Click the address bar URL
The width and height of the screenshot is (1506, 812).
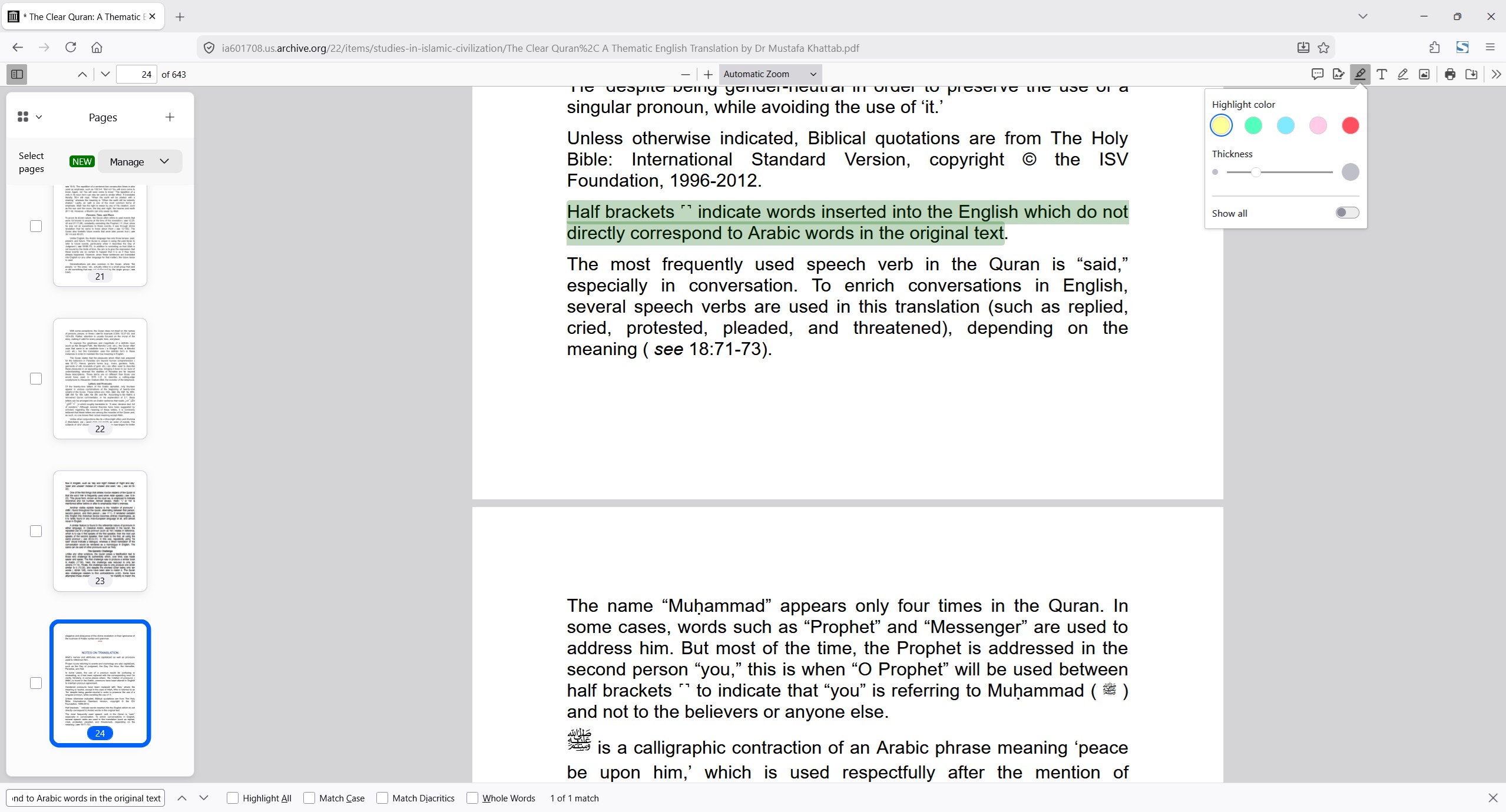click(x=540, y=48)
